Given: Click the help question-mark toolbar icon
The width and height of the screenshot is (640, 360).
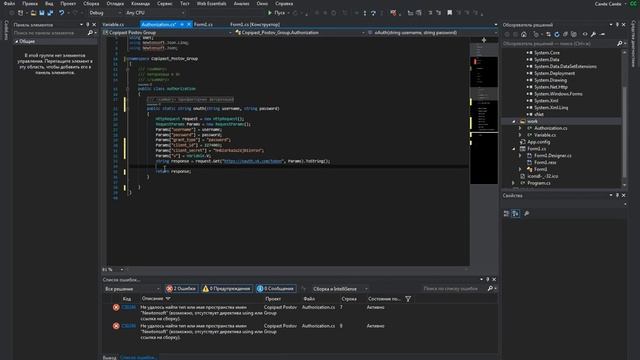Looking at the screenshot, I should (373, 13).
